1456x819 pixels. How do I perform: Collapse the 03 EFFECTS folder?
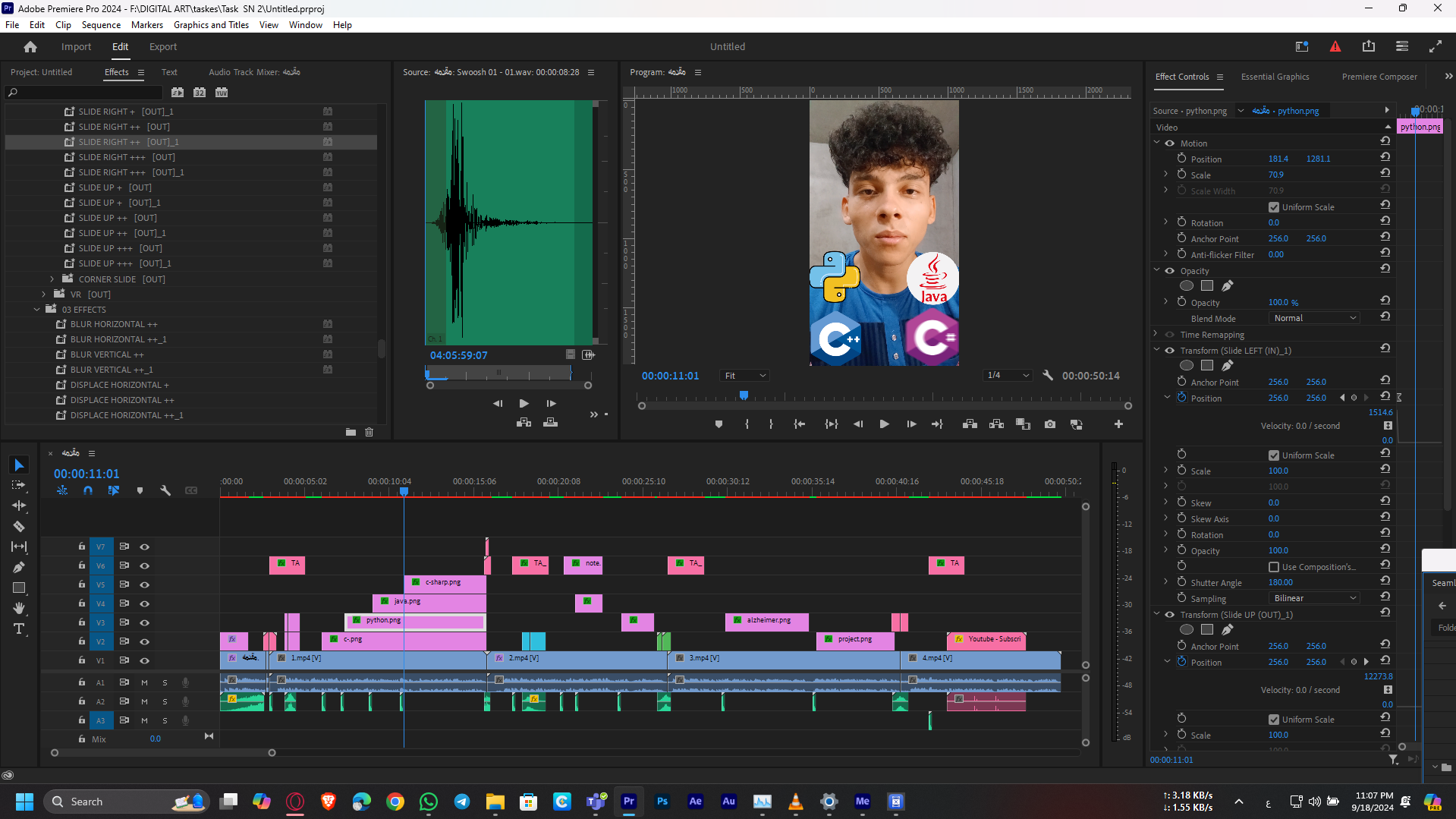pos(36,310)
